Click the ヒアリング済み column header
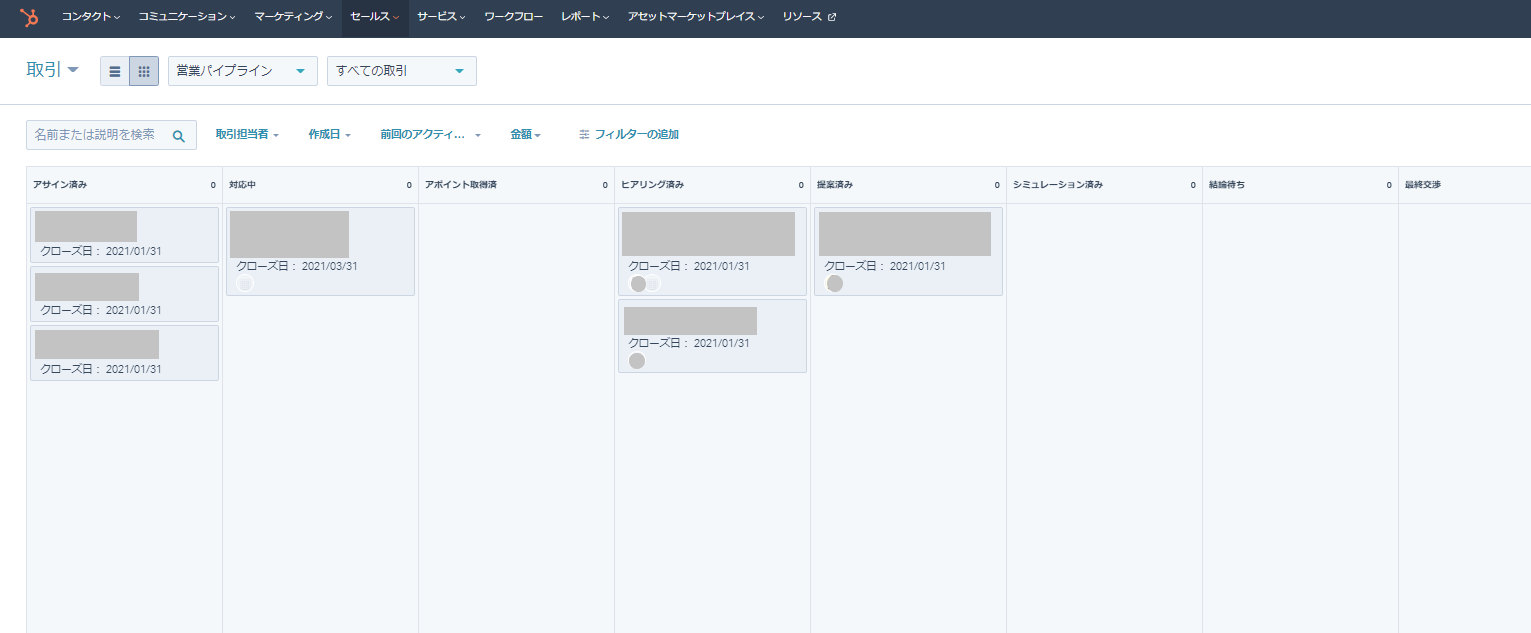Screen dimensions: 1531x633 [x=712, y=185]
